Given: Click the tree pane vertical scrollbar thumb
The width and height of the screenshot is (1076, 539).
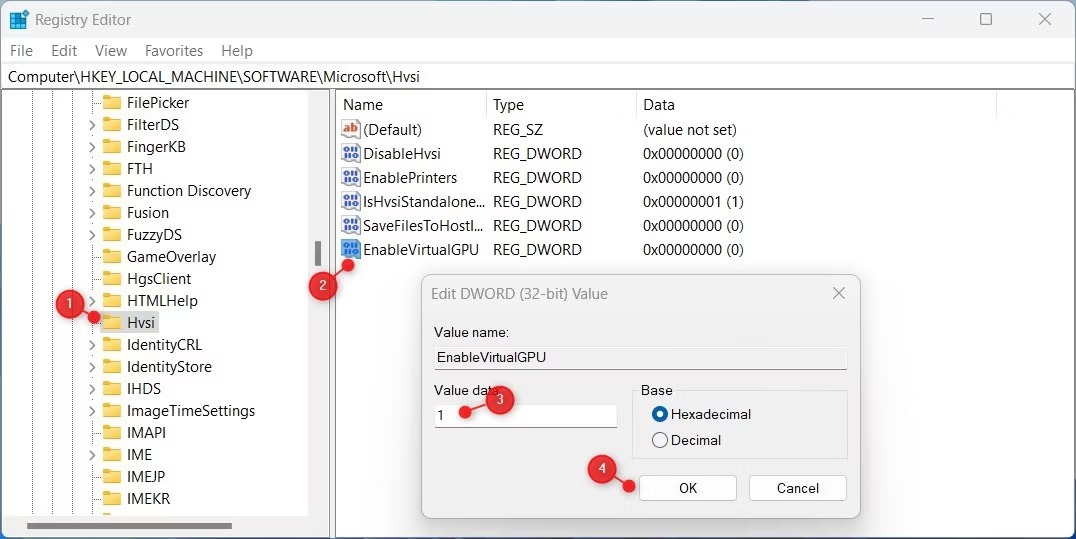Looking at the screenshot, I should 318,253.
